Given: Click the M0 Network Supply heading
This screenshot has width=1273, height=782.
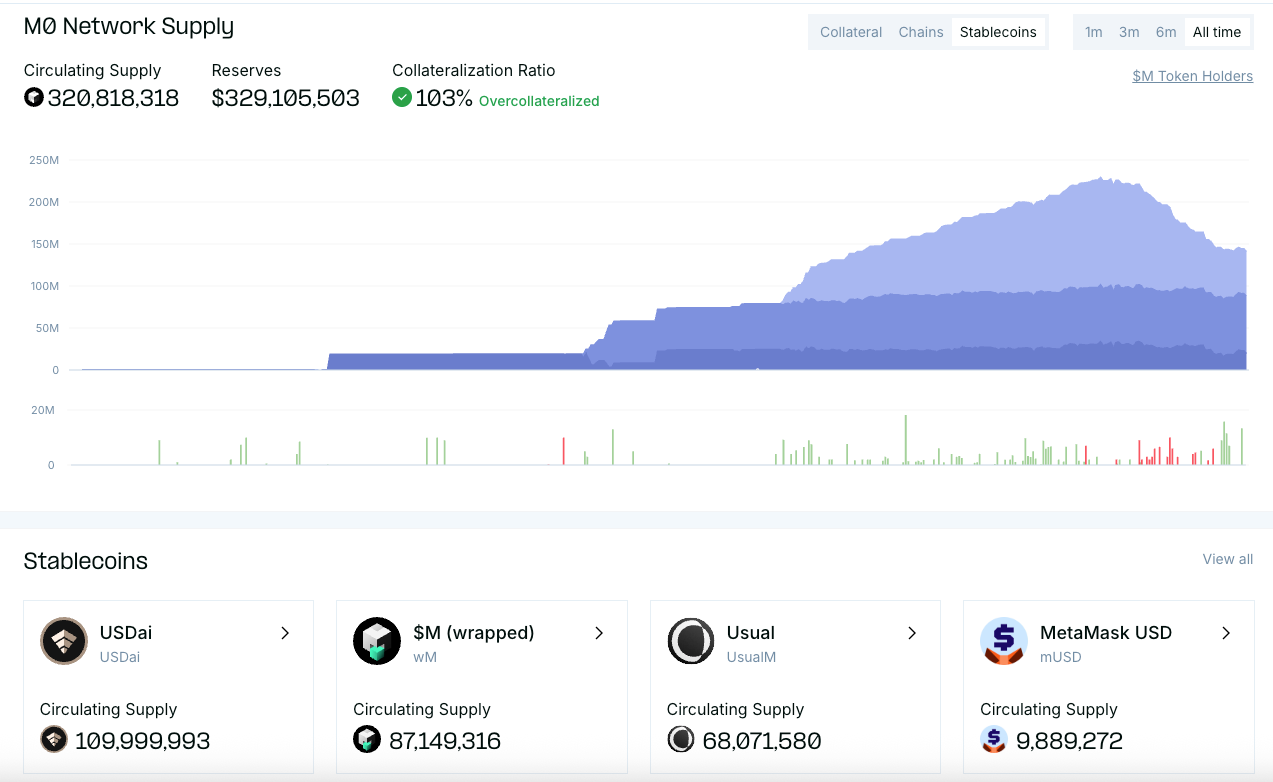Looking at the screenshot, I should (x=129, y=26).
